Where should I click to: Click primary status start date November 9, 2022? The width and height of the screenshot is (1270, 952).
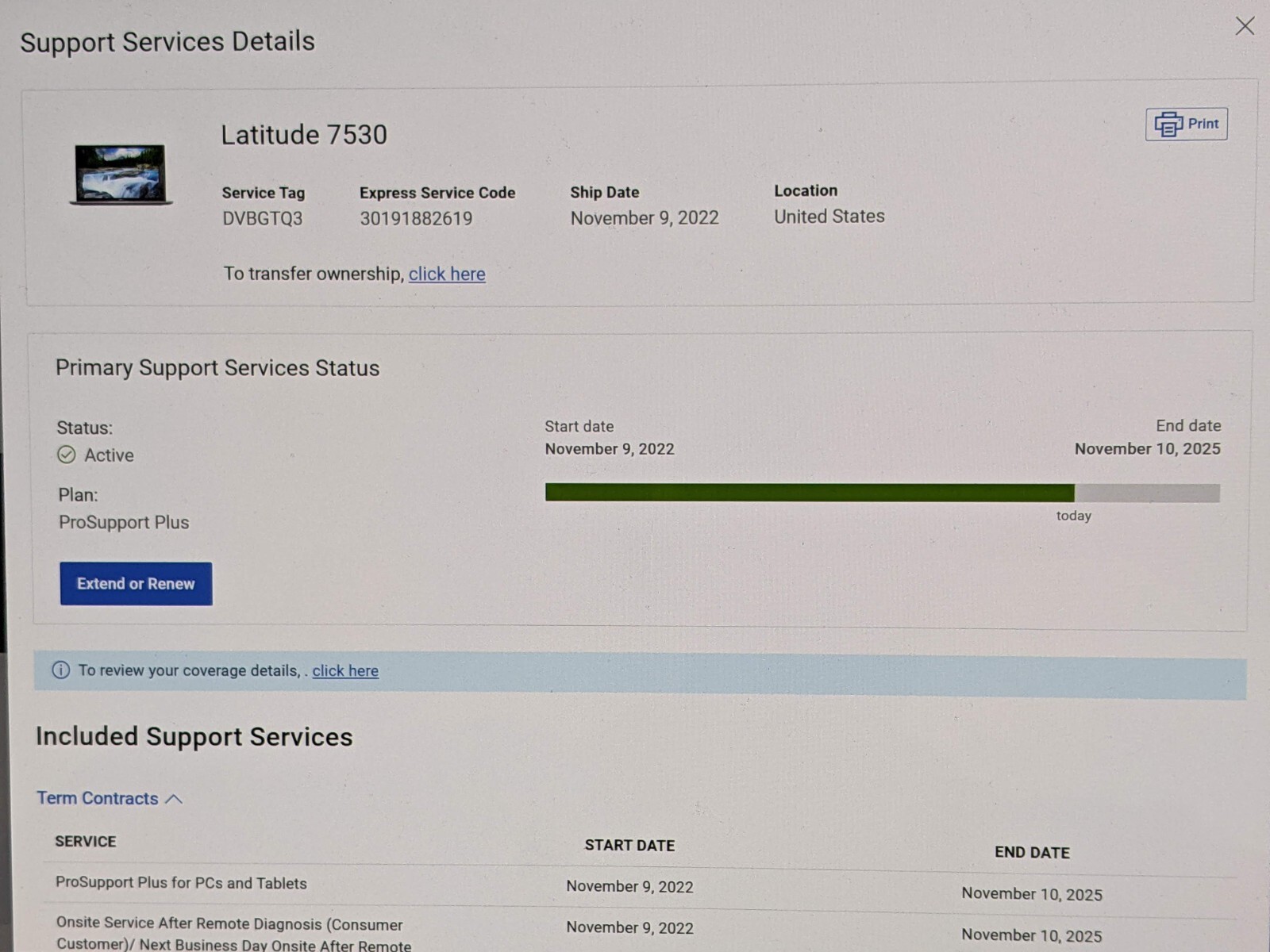610,449
